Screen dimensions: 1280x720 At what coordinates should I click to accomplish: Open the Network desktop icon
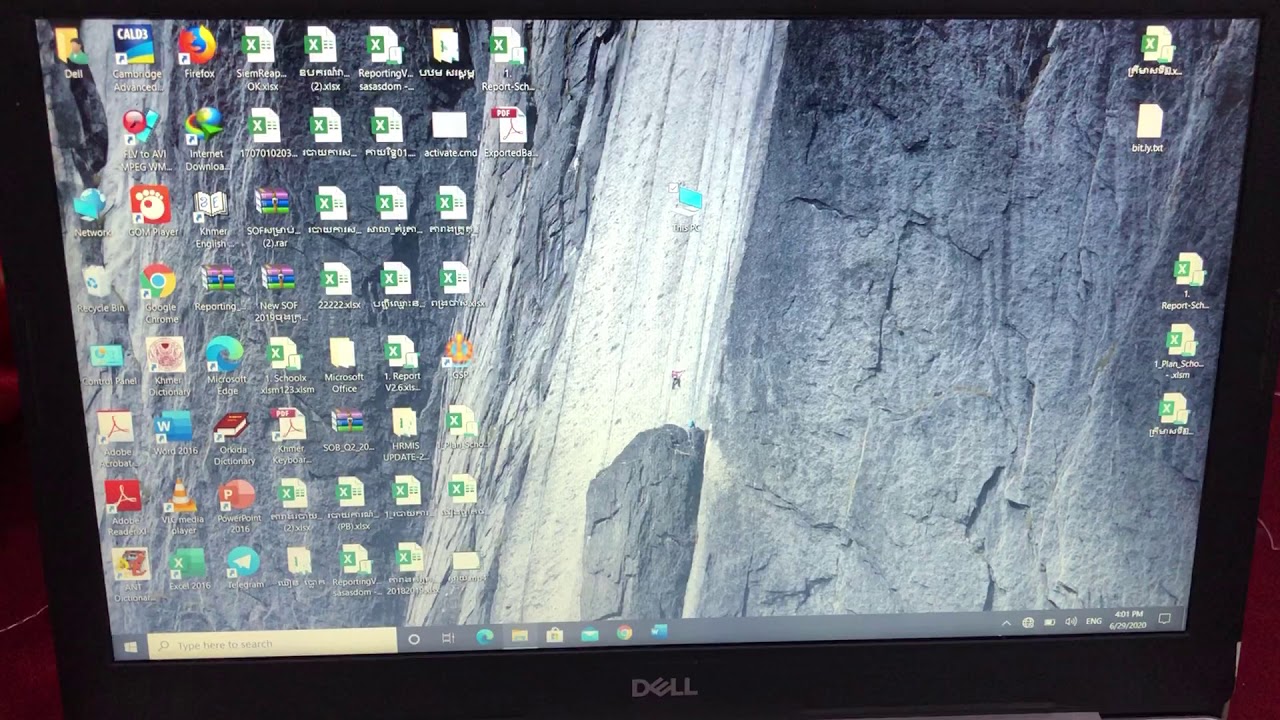pos(92,212)
